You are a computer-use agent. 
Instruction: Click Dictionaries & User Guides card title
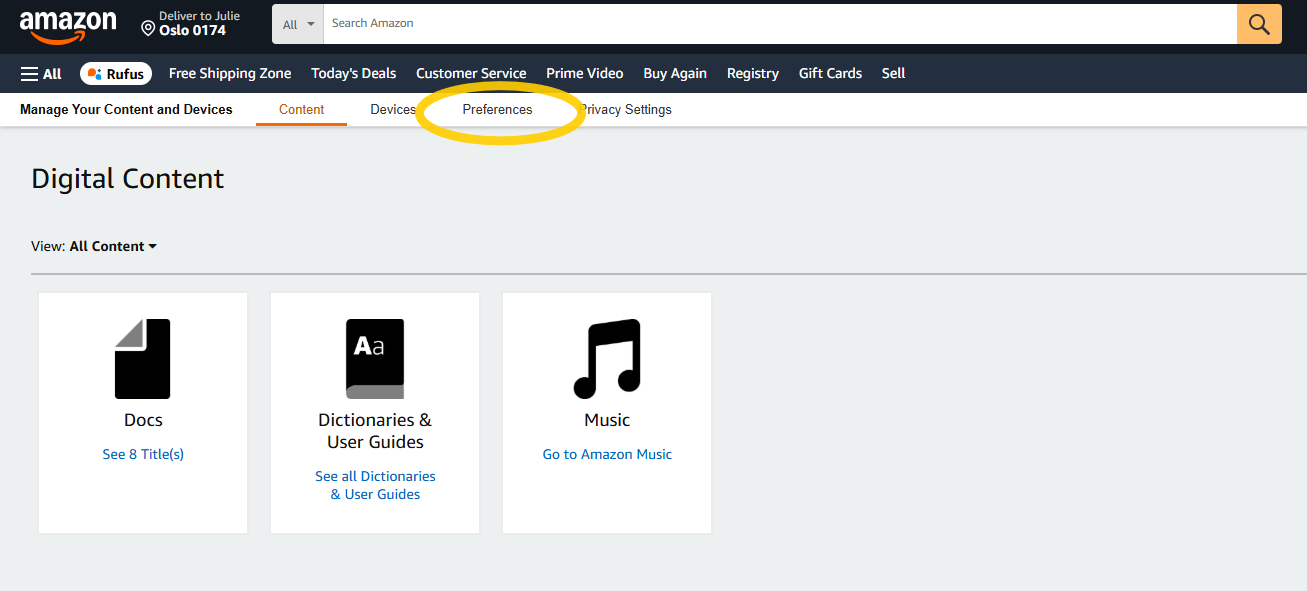375,431
